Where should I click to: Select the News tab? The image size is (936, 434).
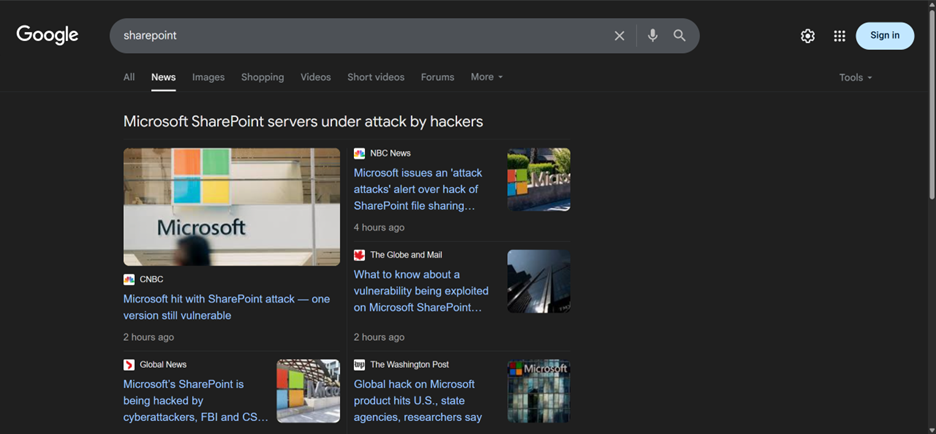click(x=163, y=77)
